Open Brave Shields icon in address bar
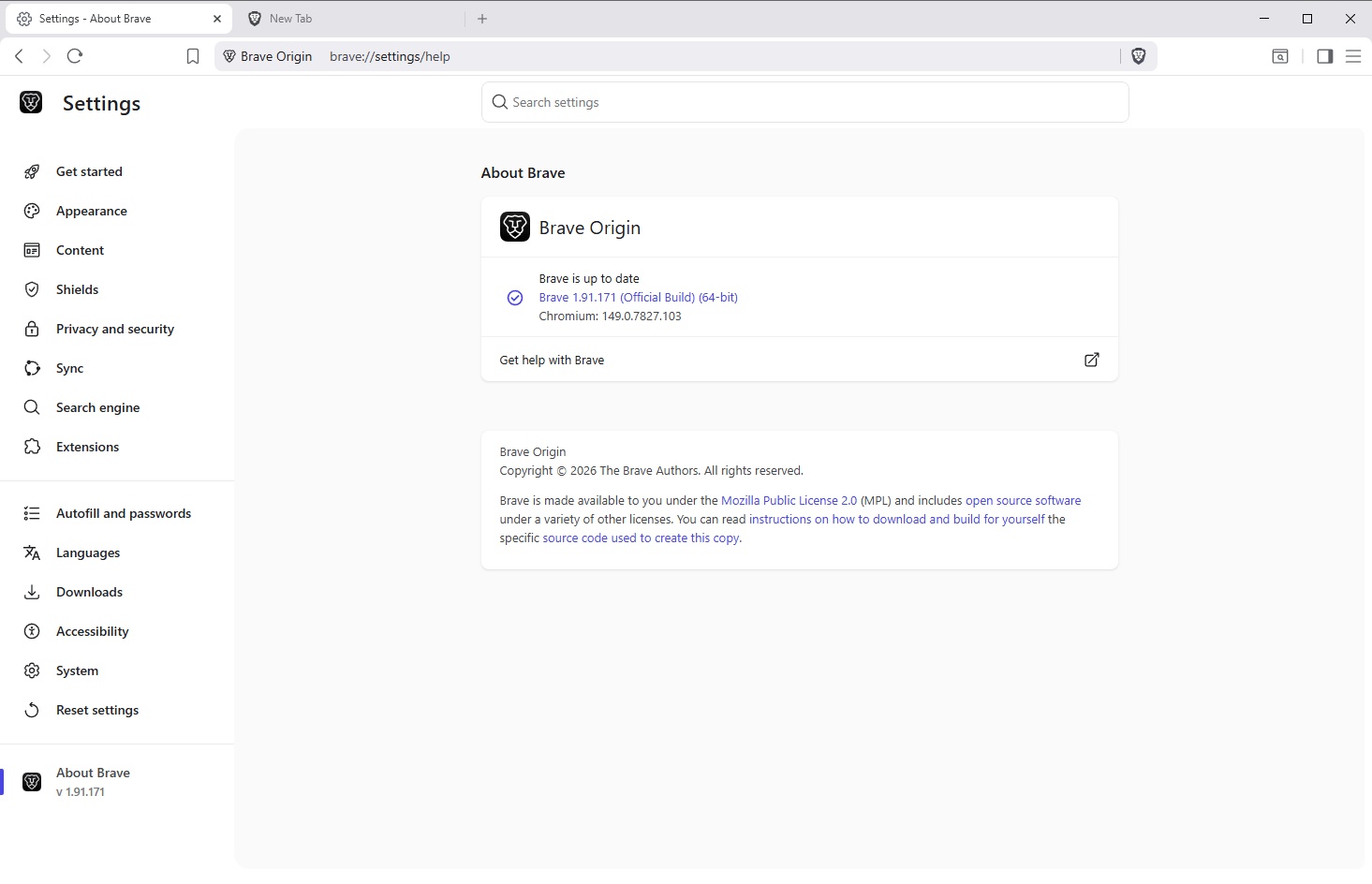This screenshot has width=1372, height=884. (x=1139, y=56)
